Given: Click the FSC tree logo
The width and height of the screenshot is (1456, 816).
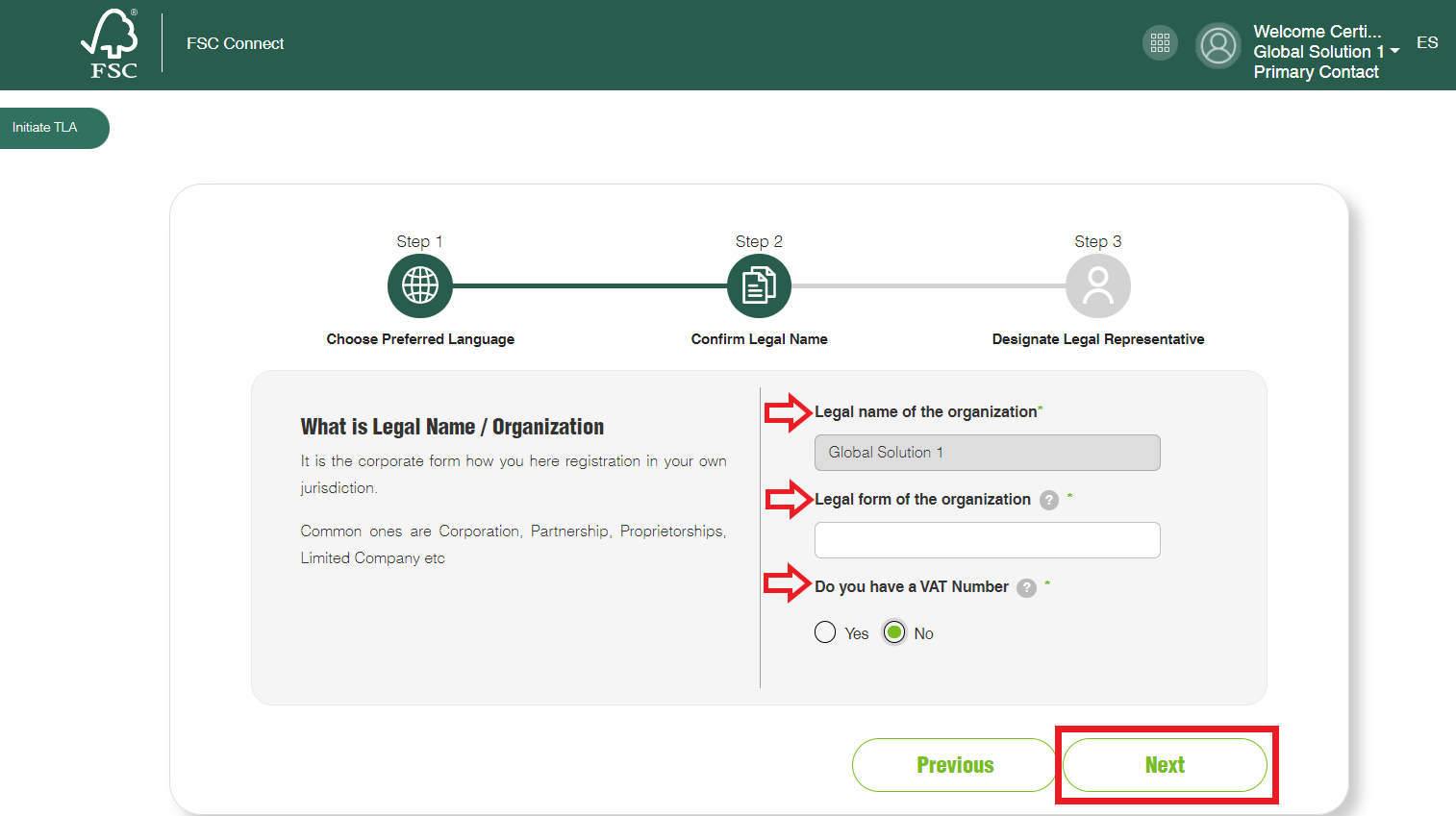Looking at the screenshot, I should click(x=111, y=43).
